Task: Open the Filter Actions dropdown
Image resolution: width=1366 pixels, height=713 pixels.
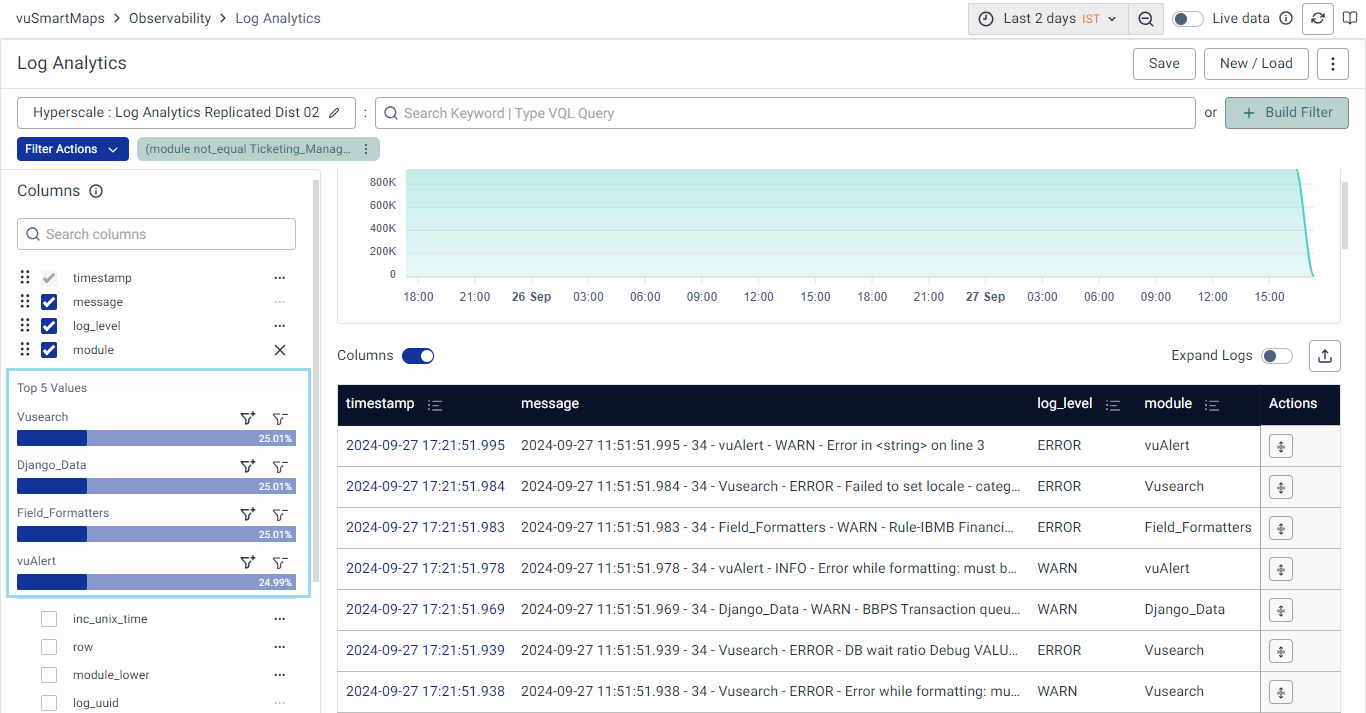Action: [72, 148]
